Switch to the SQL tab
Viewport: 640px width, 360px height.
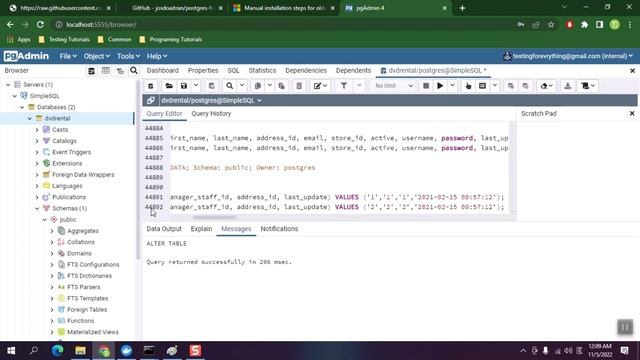click(x=233, y=71)
